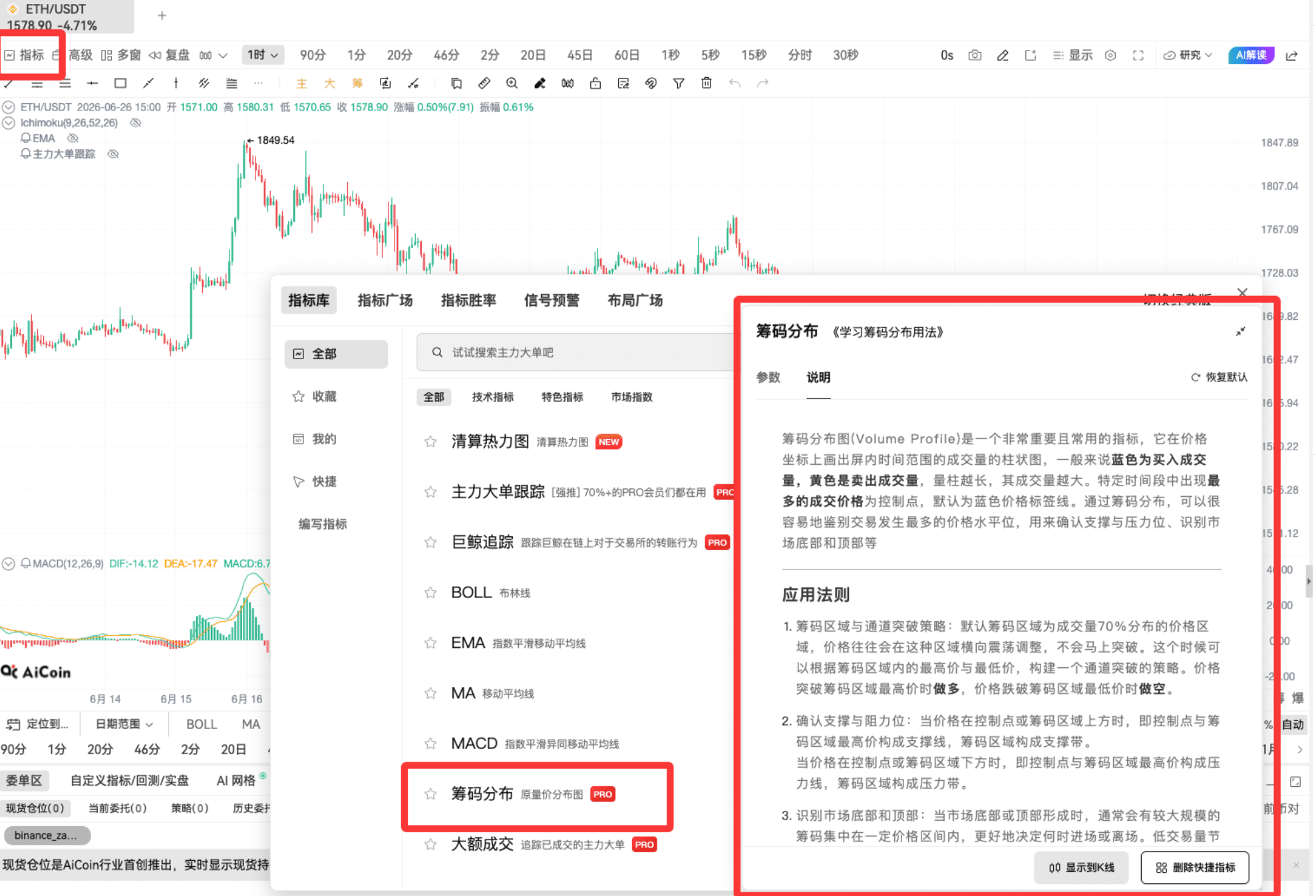1316x896 pixels.
Task: Select the parallel channel drawing tool
Action: pyautogui.click(x=204, y=83)
